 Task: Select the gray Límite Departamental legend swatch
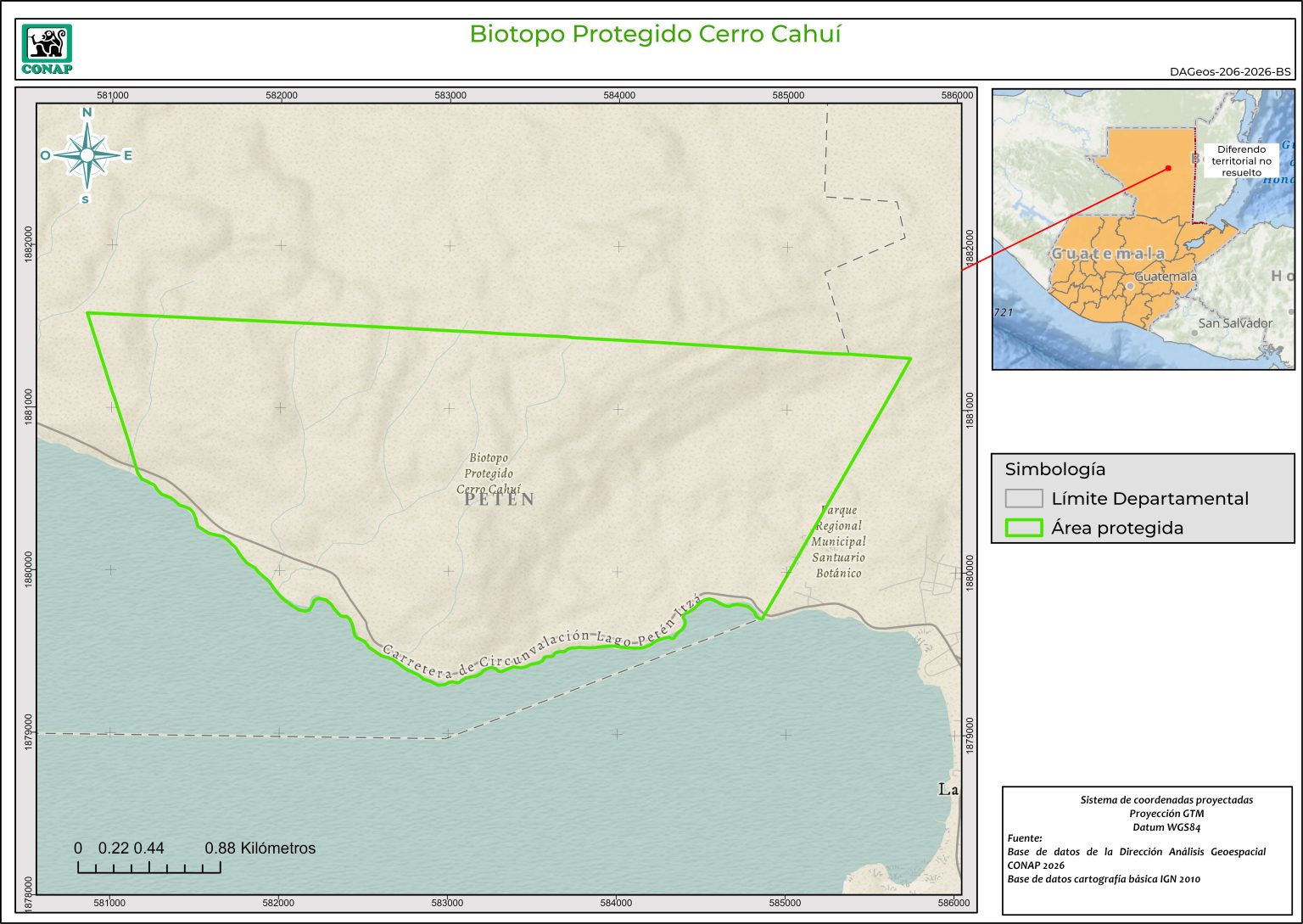click(1023, 498)
